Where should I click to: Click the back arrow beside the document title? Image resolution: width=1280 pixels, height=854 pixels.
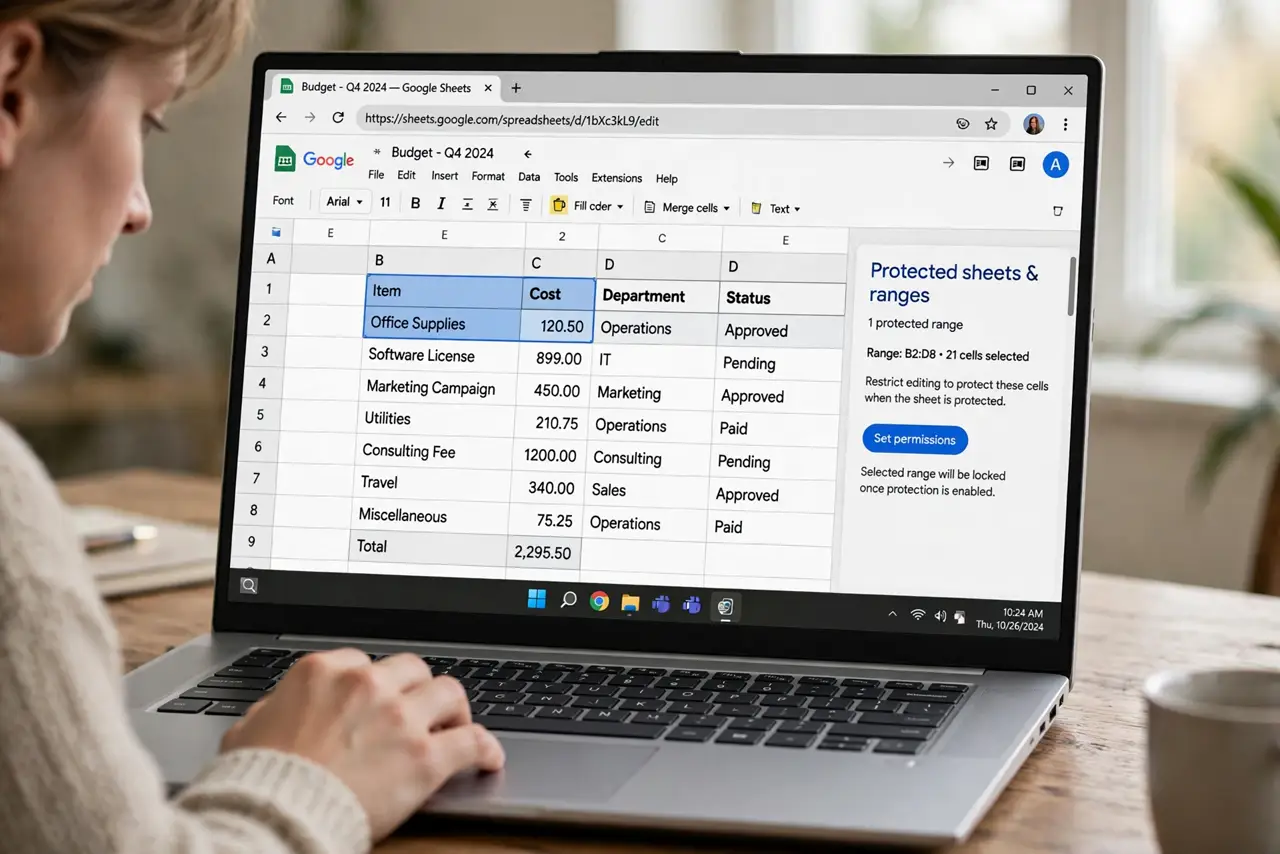(528, 154)
